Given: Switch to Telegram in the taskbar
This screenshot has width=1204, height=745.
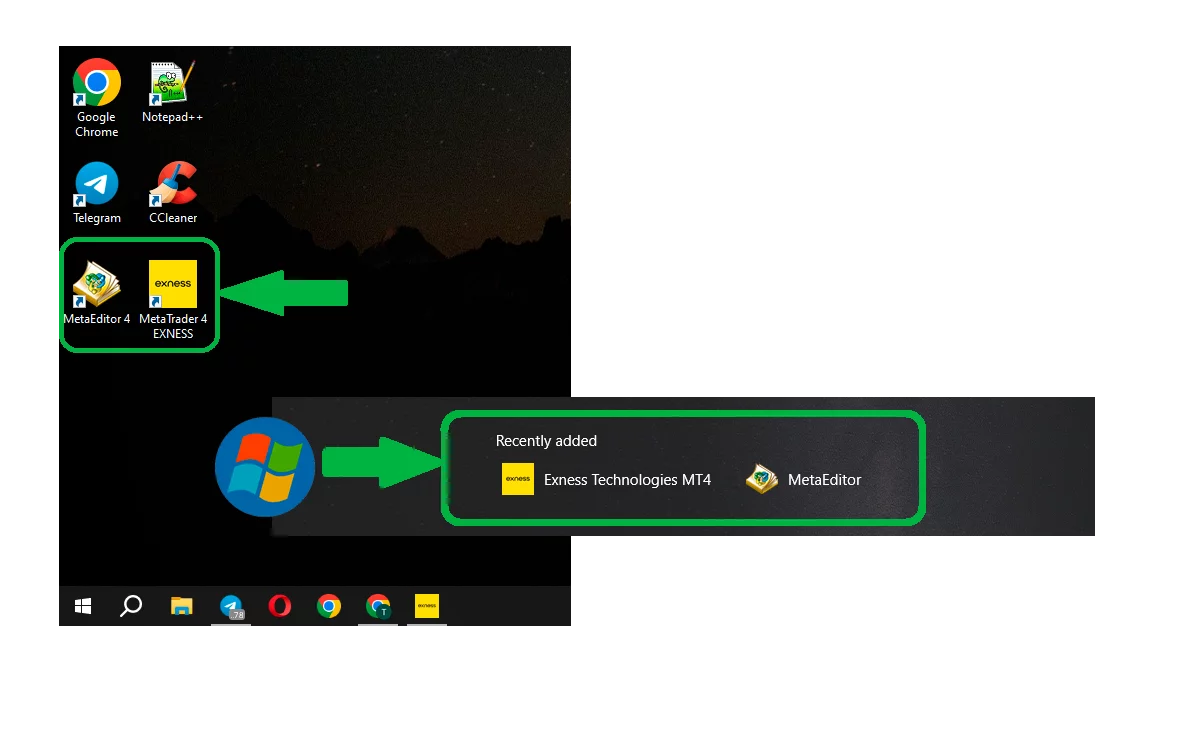Looking at the screenshot, I should pos(231,606).
